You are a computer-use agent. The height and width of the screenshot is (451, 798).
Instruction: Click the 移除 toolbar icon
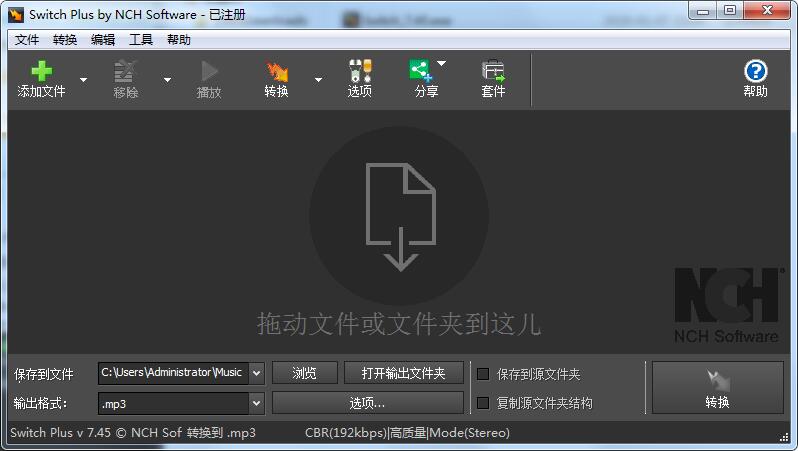click(x=125, y=72)
